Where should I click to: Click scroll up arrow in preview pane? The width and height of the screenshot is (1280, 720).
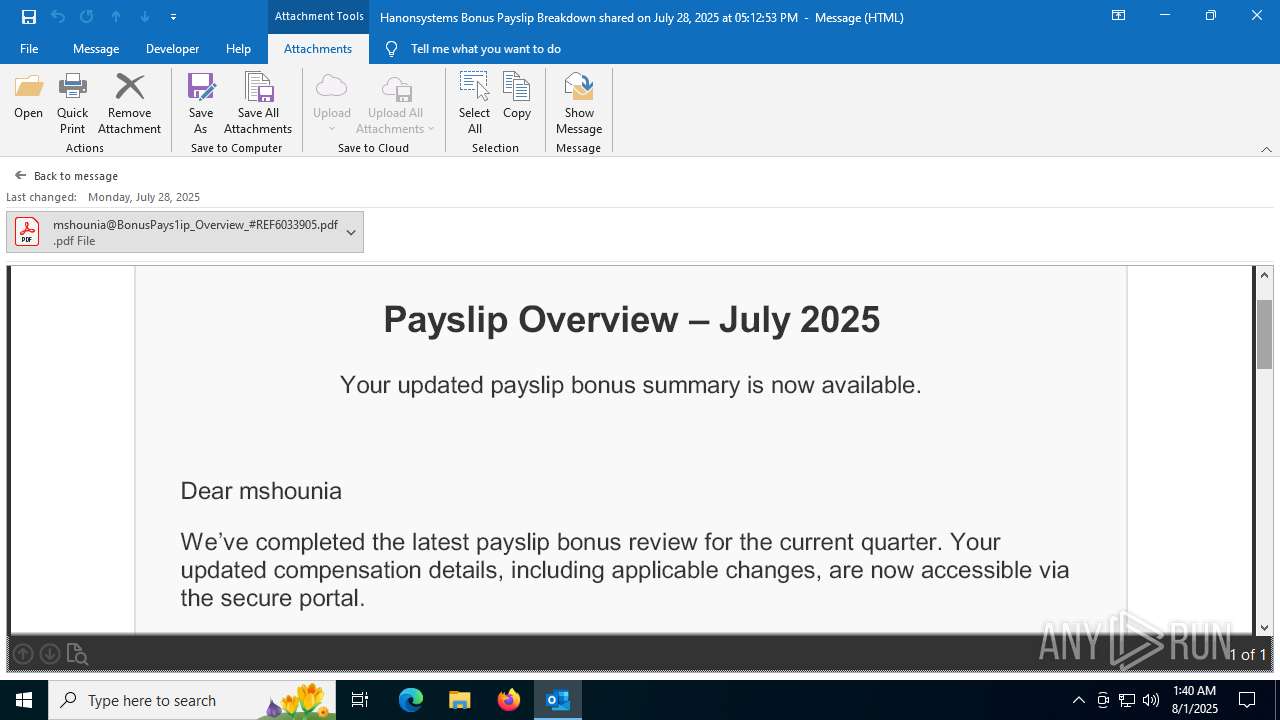(1264, 275)
